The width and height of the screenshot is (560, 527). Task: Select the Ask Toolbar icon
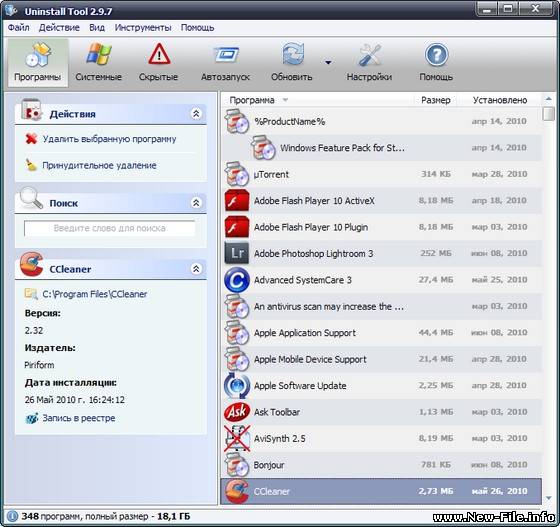coord(236,412)
